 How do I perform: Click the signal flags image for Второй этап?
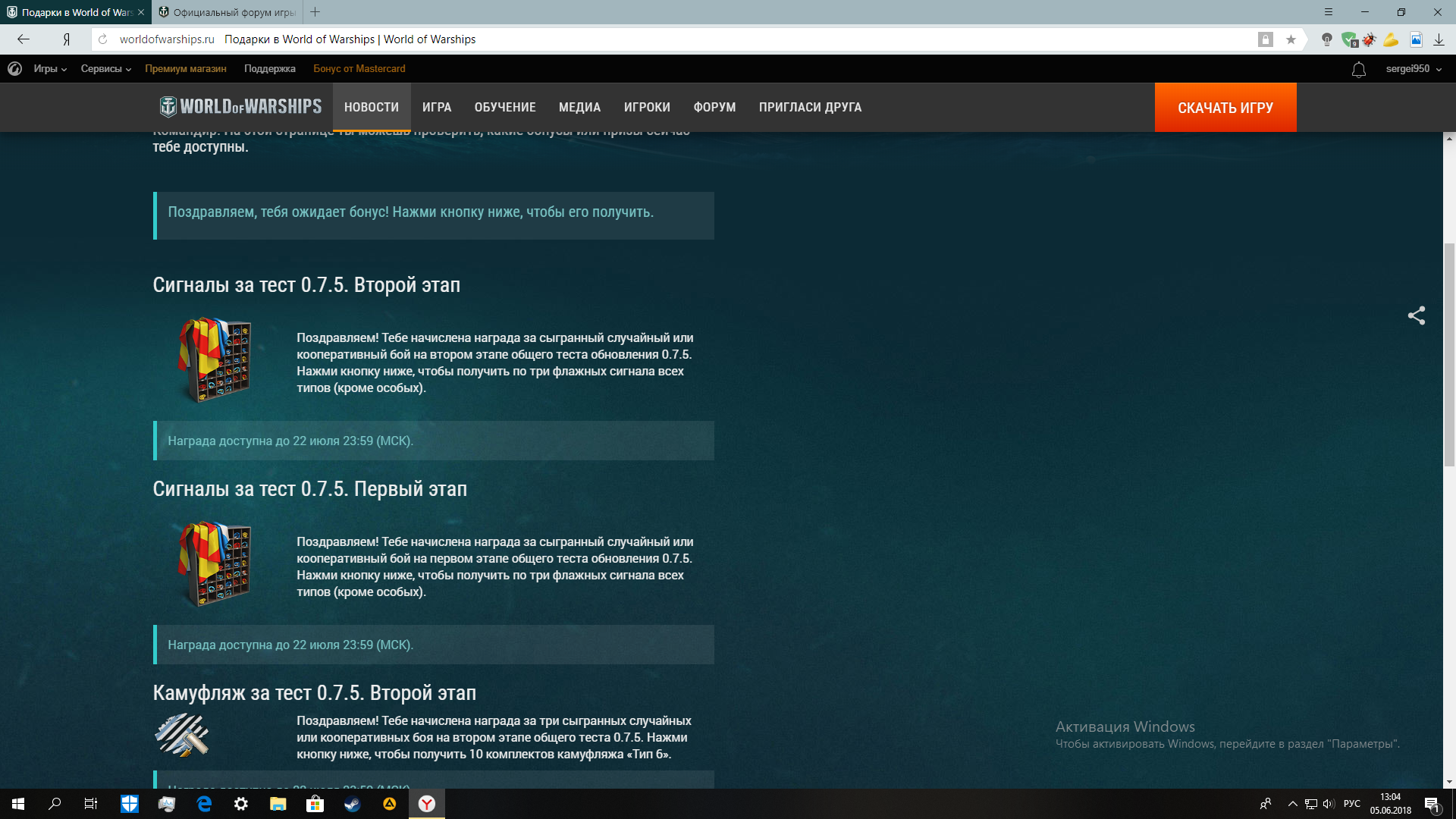coord(215,360)
